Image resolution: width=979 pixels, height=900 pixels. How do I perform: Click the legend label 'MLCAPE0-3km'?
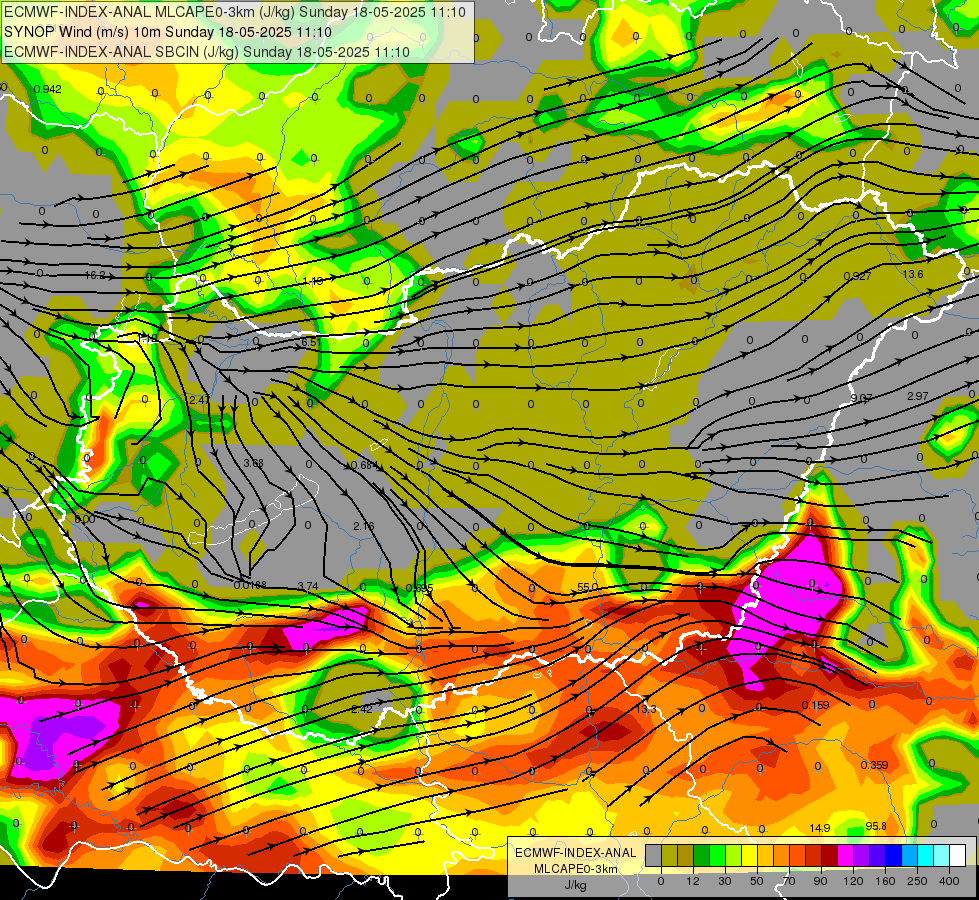pyautogui.click(x=576, y=869)
